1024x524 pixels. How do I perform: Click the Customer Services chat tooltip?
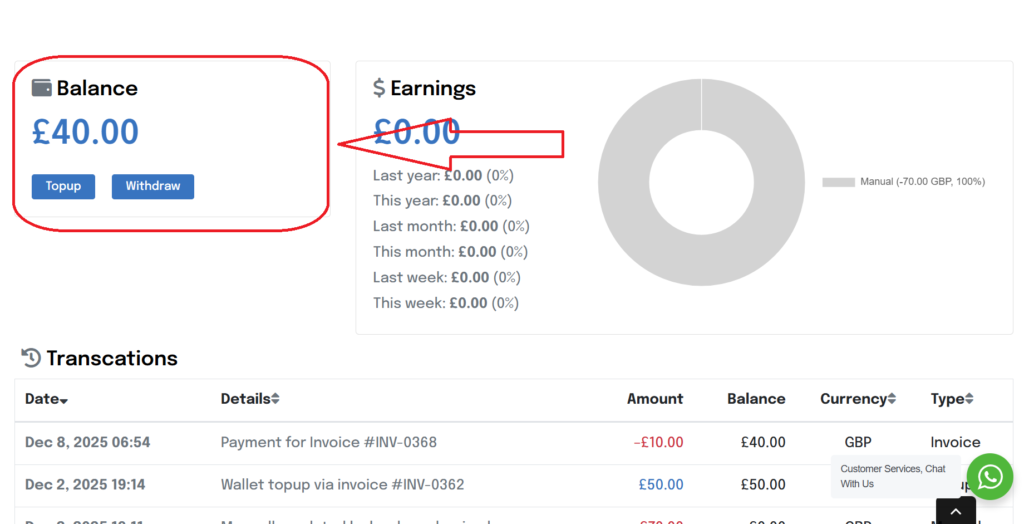894,476
